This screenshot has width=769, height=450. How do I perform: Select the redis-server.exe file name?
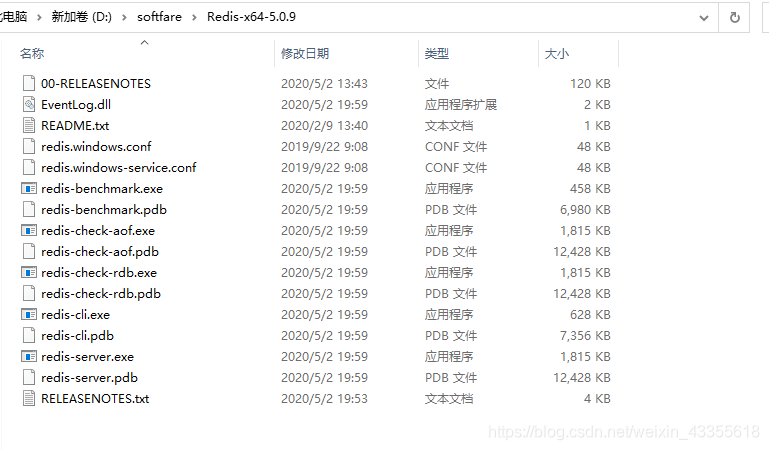[x=87, y=357]
